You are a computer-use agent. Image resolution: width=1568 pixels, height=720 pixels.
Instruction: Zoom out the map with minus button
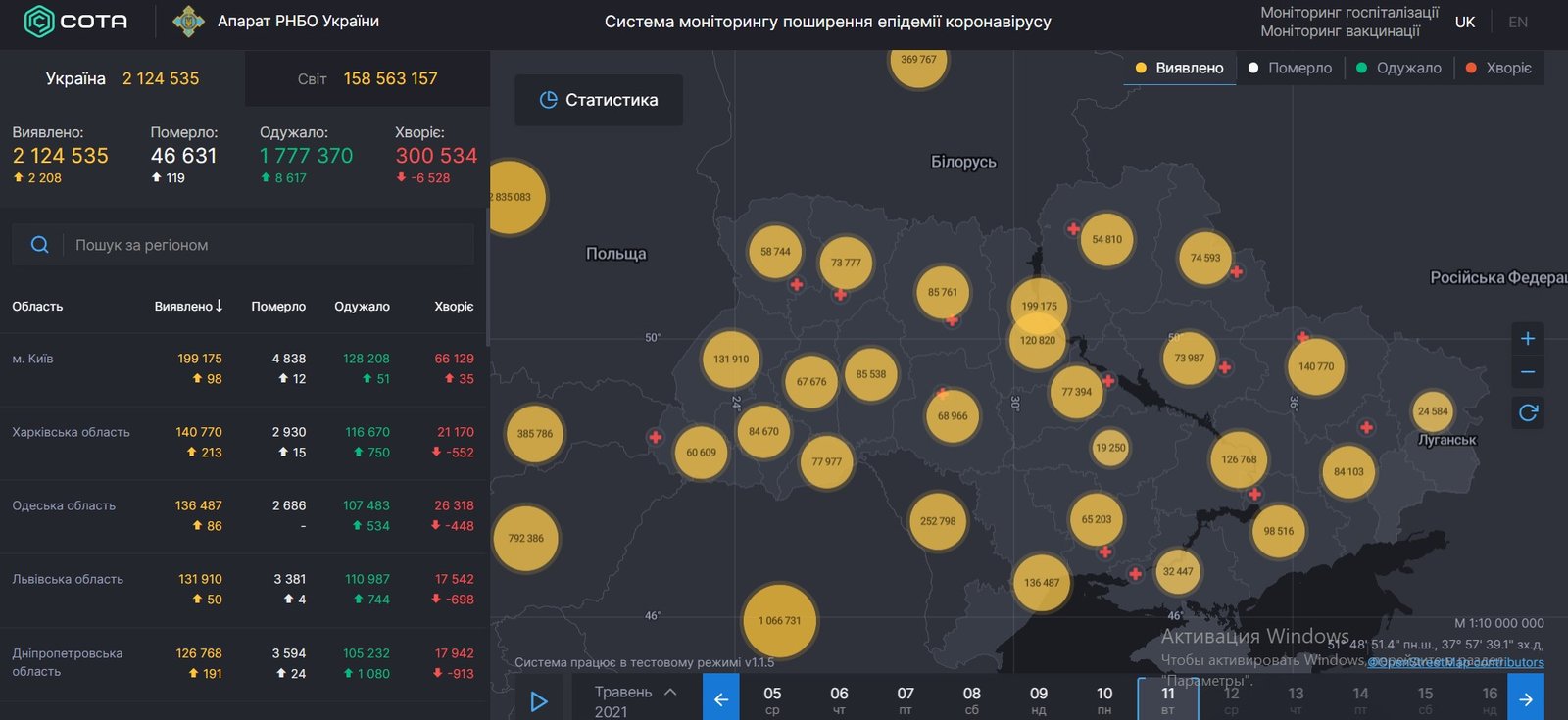click(1527, 373)
